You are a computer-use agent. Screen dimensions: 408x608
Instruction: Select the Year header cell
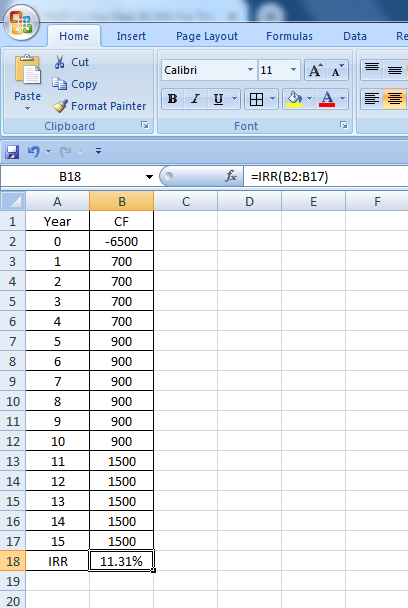coord(57,221)
